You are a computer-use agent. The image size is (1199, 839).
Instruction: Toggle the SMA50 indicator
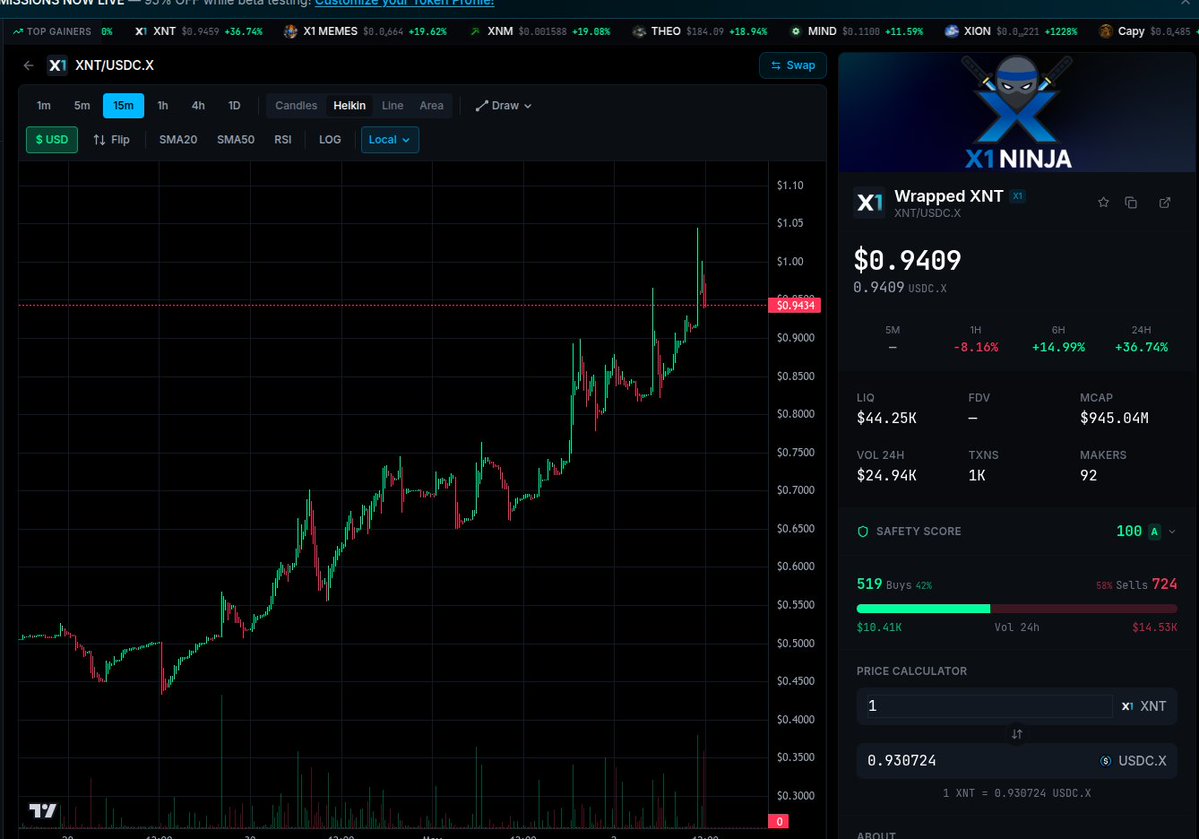[x=236, y=140]
